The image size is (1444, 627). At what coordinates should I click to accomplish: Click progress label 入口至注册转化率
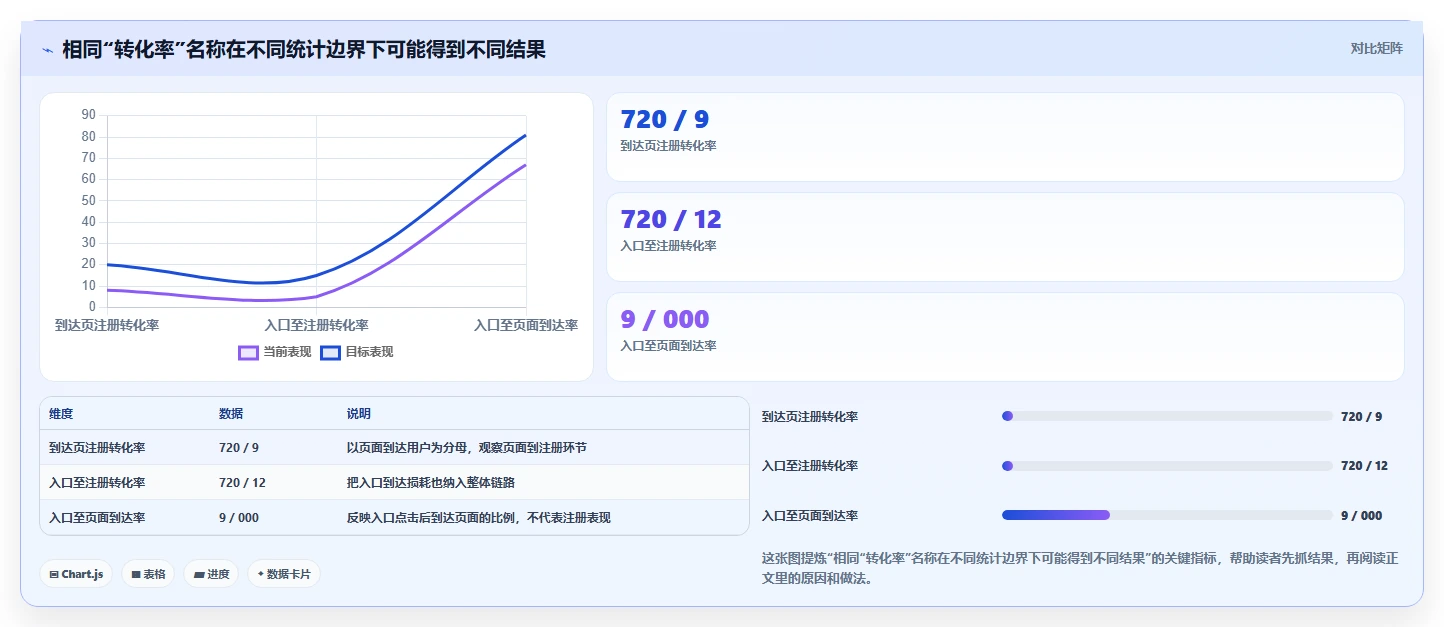[x=810, y=466]
